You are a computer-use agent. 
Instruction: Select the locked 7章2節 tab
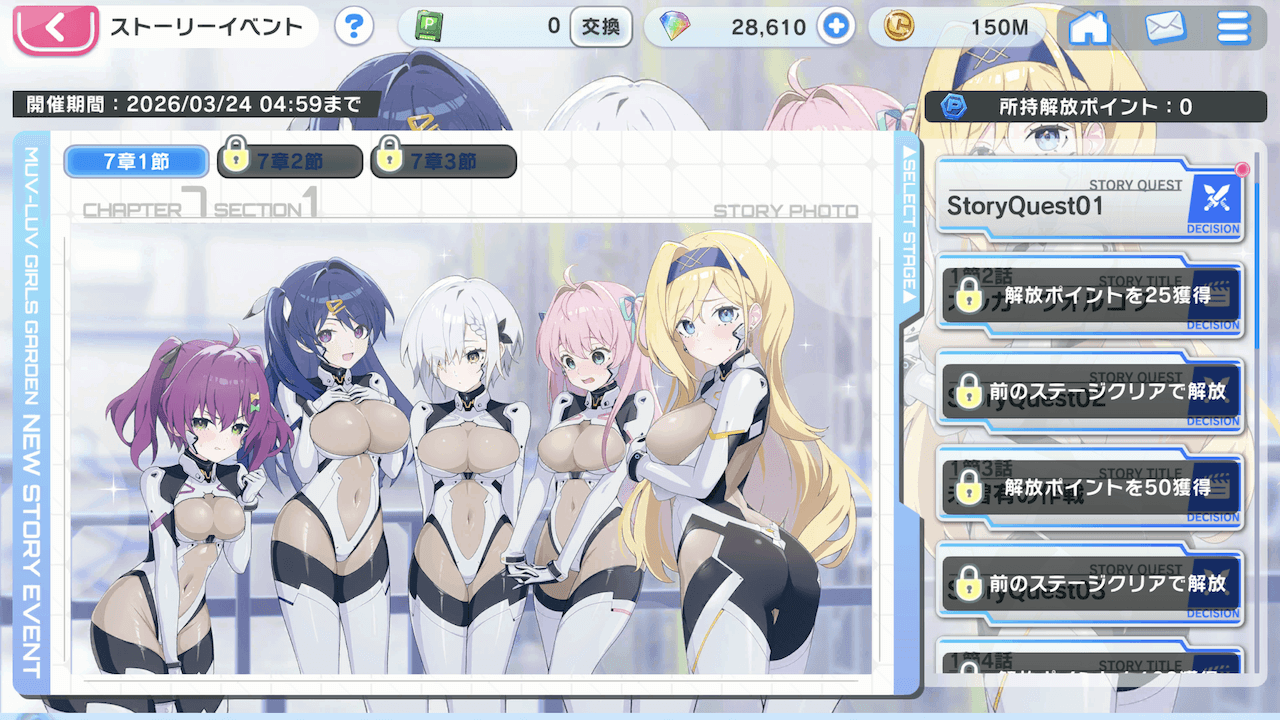click(x=290, y=161)
